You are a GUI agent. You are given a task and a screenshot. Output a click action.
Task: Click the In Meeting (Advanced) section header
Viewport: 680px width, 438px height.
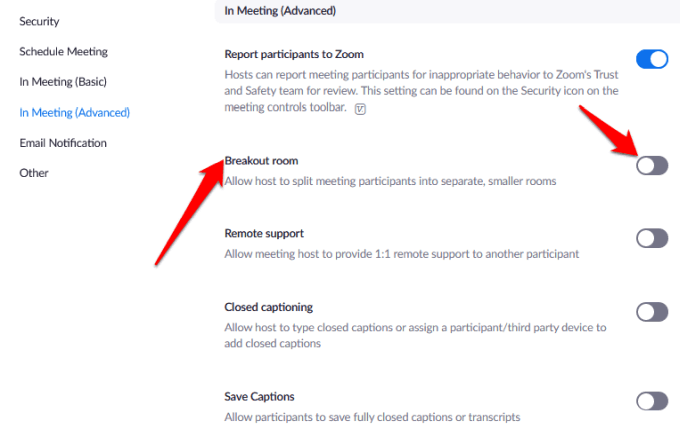280,11
